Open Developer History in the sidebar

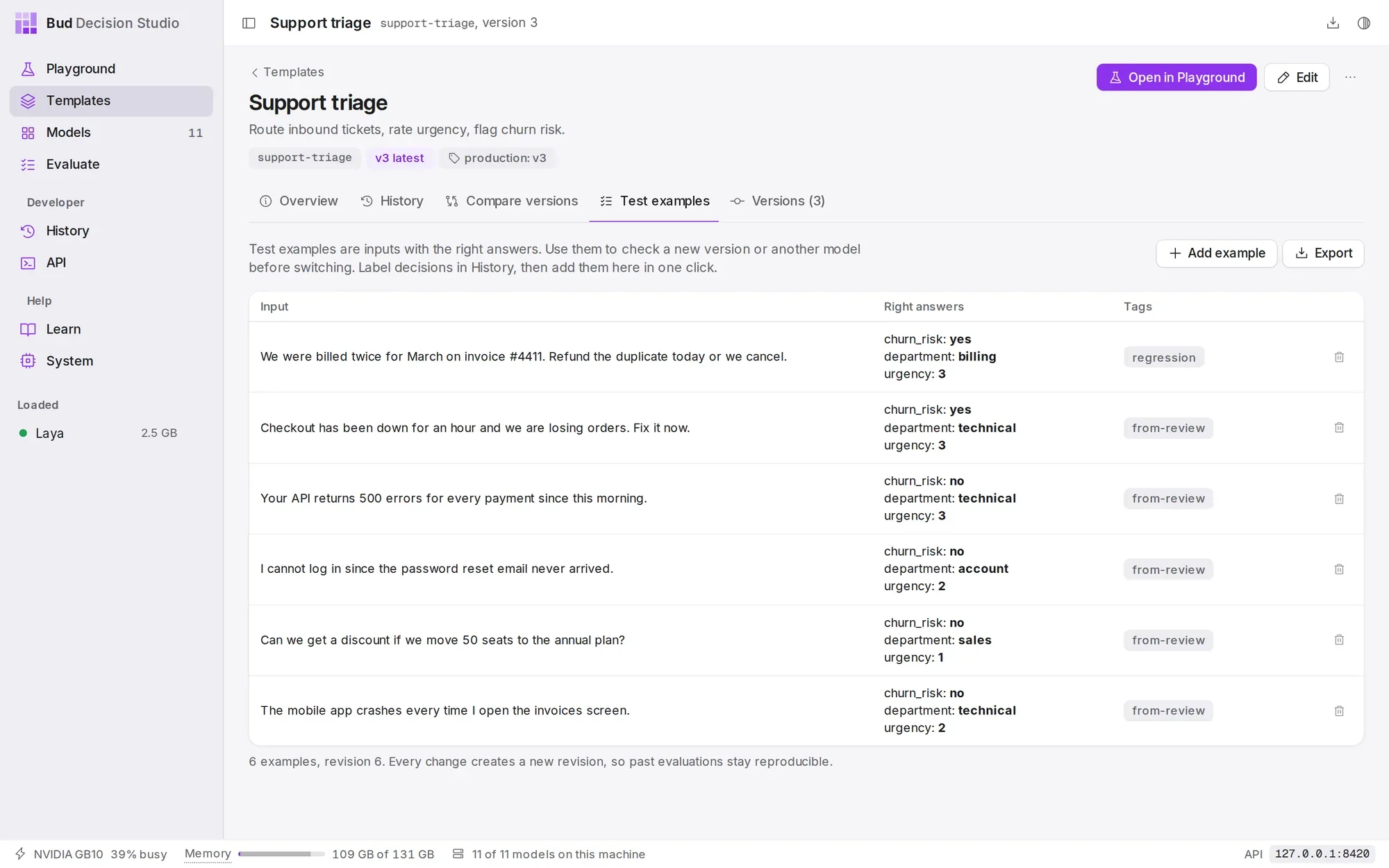click(111, 231)
